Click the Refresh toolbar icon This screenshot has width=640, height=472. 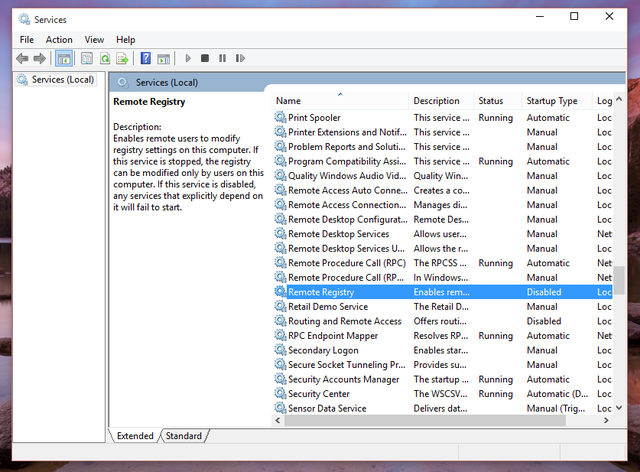click(x=105, y=58)
